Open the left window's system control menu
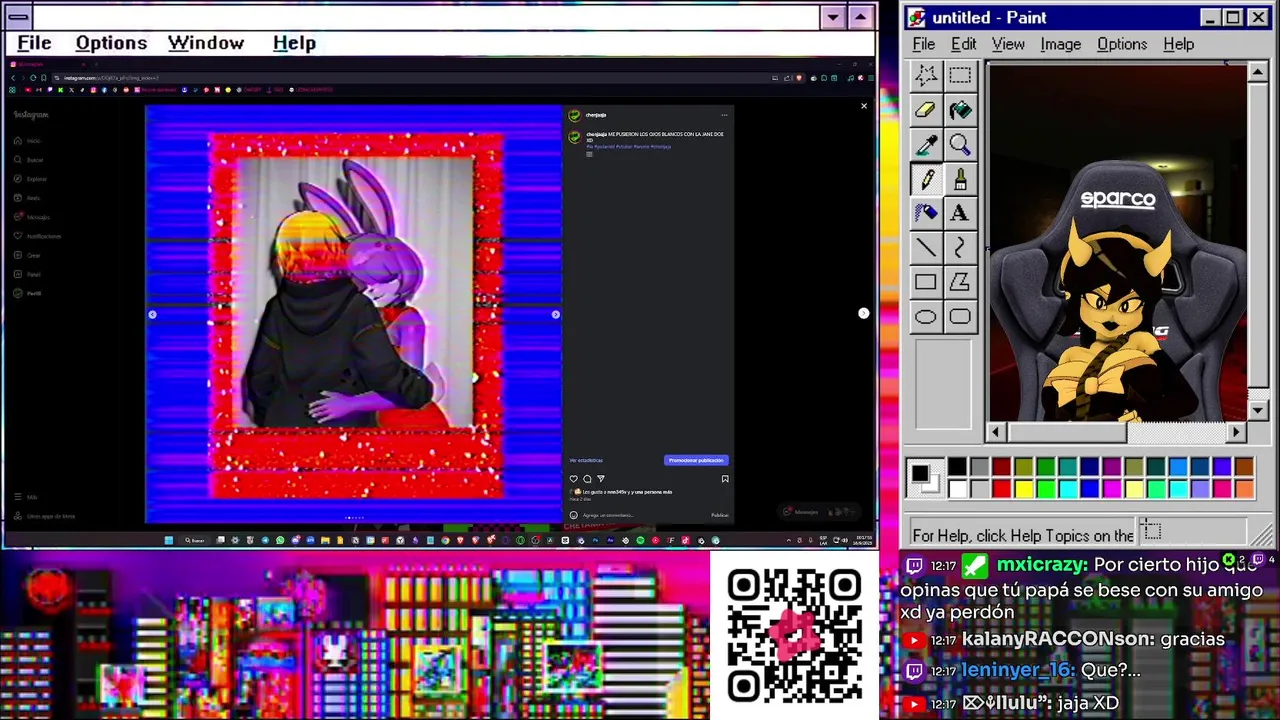Viewport: 1280px width, 720px height. point(17,17)
